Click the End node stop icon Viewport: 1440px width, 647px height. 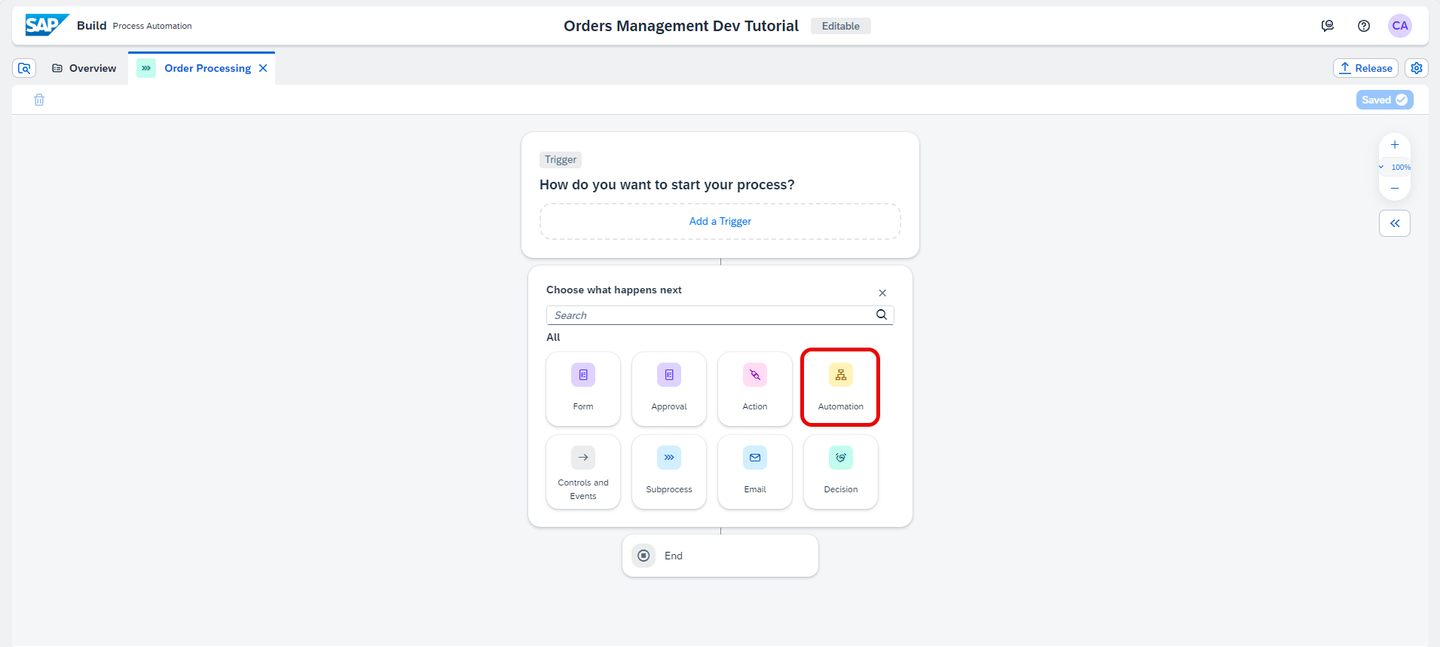[x=644, y=555]
